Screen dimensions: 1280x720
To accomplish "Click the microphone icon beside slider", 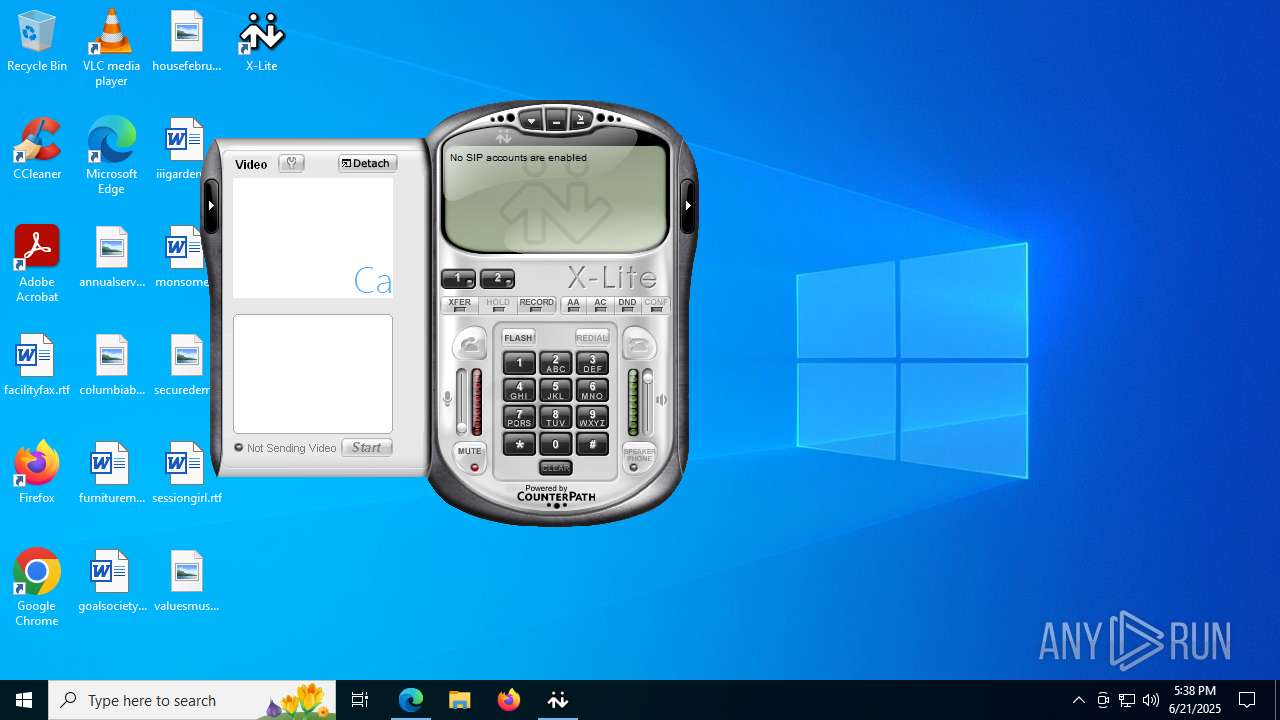I will [447, 399].
